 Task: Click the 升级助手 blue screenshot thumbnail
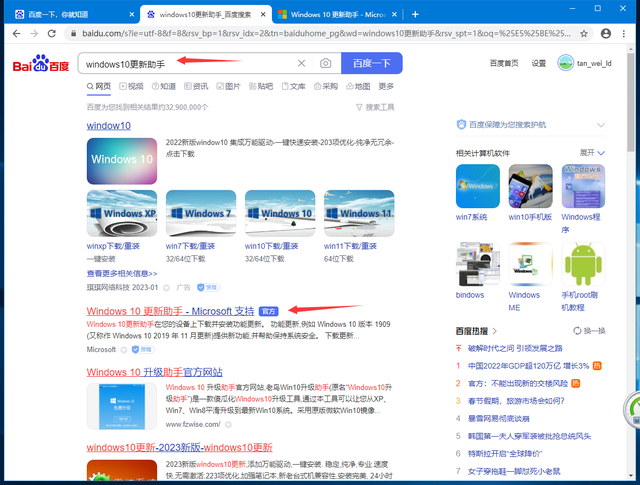[122, 406]
